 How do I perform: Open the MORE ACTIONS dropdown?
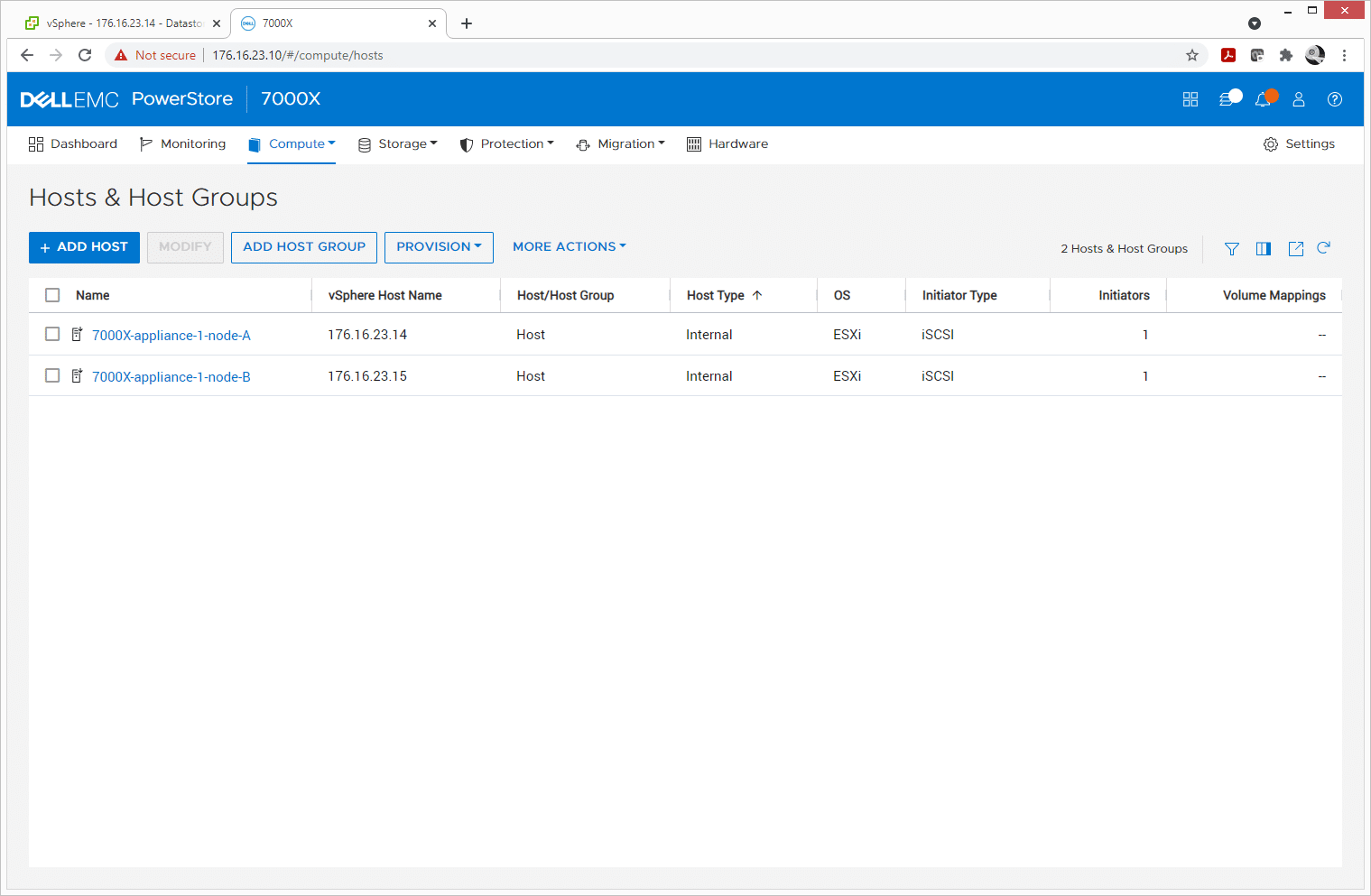(x=570, y=247)
